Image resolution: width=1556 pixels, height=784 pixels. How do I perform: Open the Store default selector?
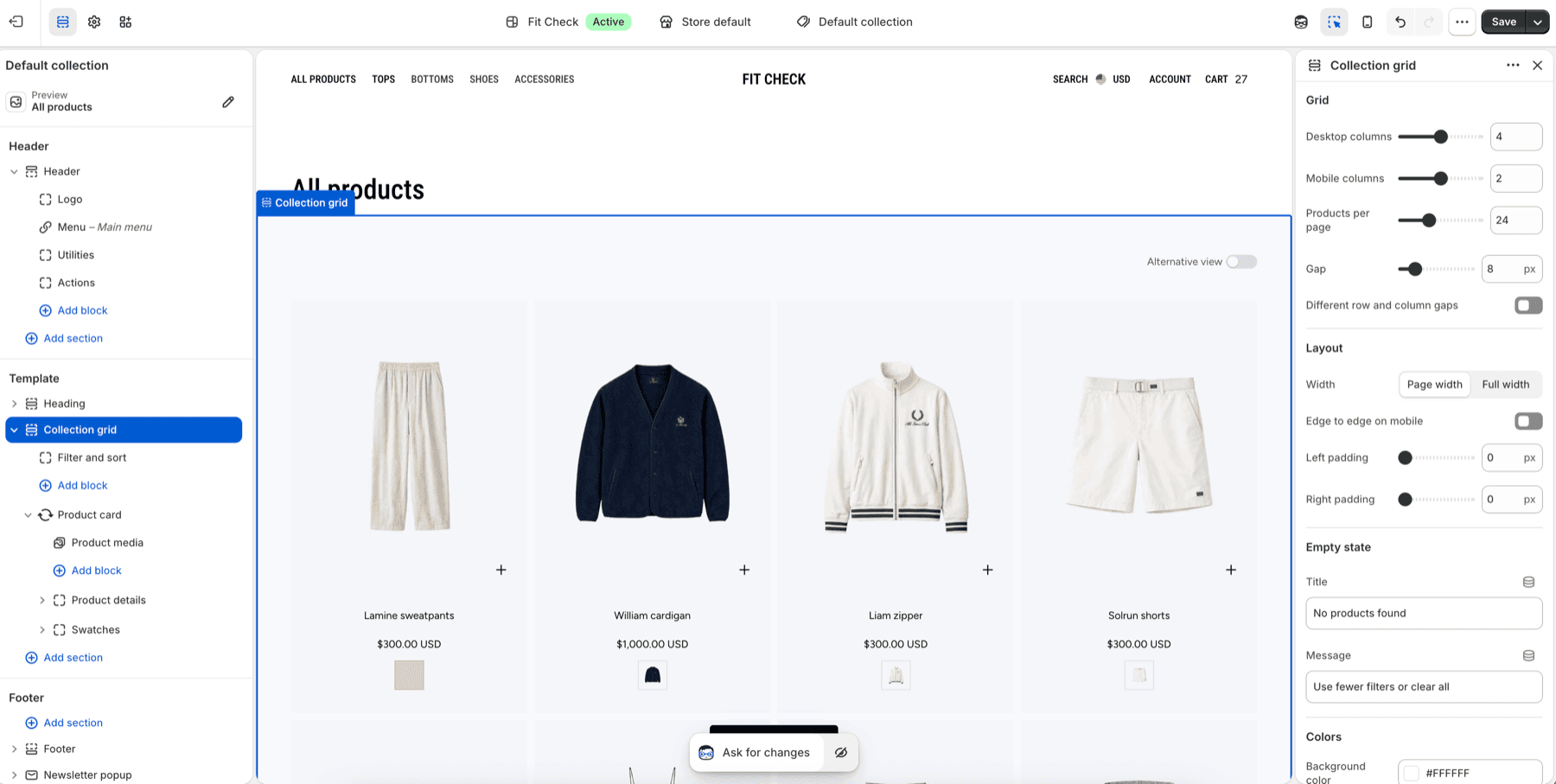tap(705, 22)
